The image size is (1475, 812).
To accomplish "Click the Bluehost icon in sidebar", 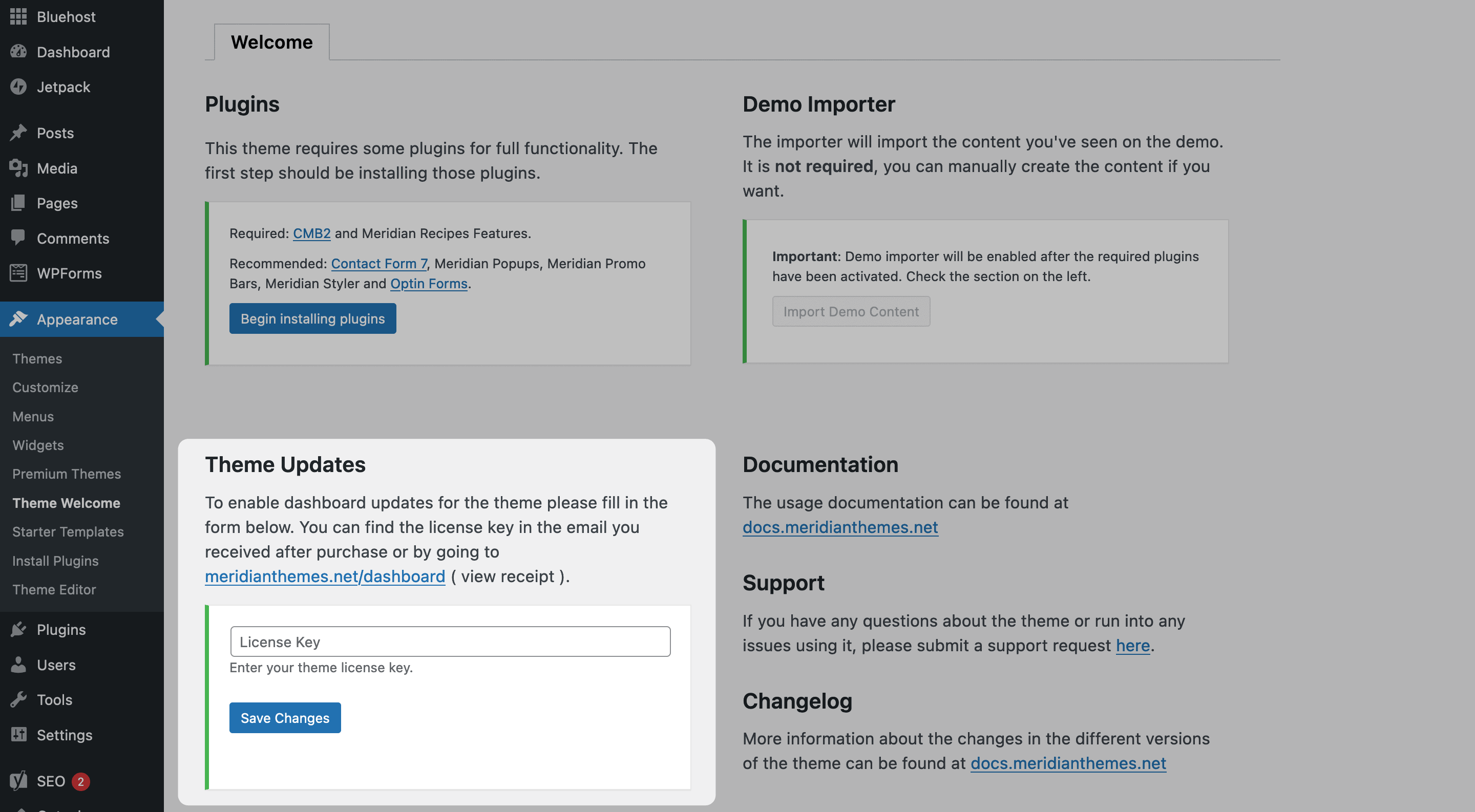I will click(18, 16).
